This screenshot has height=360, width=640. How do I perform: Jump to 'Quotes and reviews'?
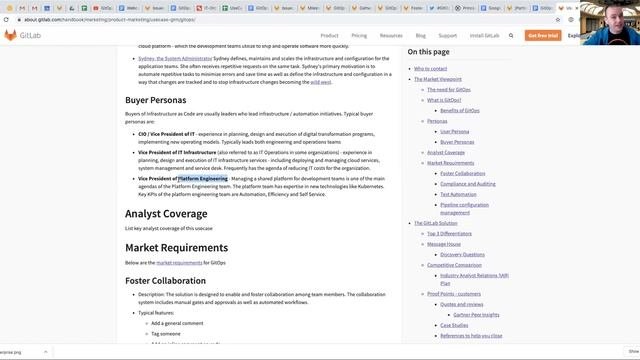click(461, 304)
